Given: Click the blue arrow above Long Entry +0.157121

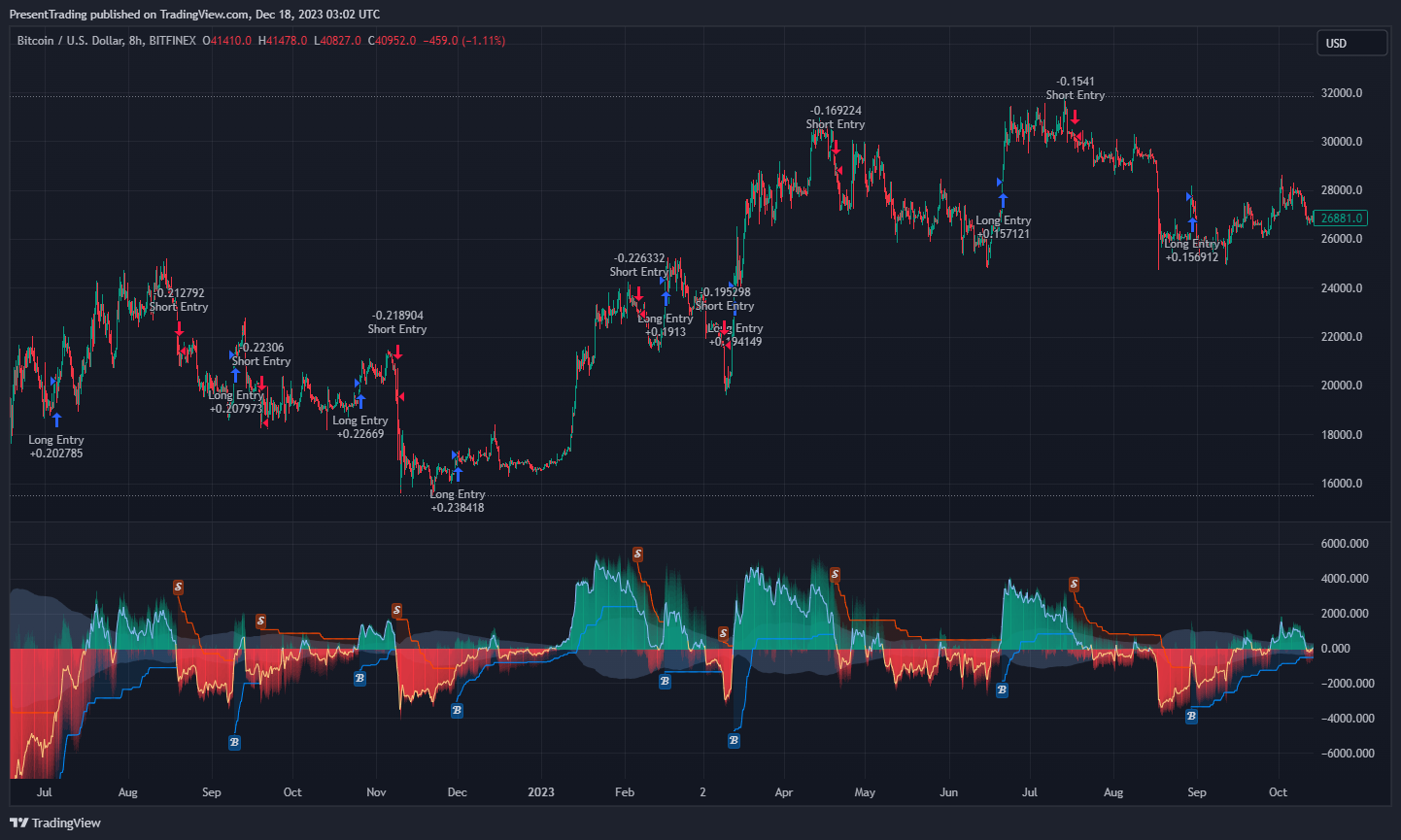Looking at the screenshot, I should (1004, 201).
